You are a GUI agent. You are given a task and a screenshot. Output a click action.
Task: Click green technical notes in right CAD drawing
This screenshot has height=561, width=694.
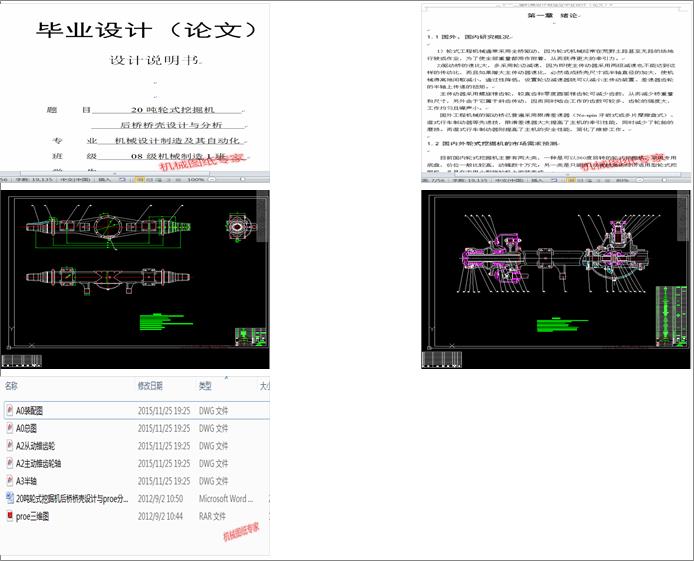[562, 325]
